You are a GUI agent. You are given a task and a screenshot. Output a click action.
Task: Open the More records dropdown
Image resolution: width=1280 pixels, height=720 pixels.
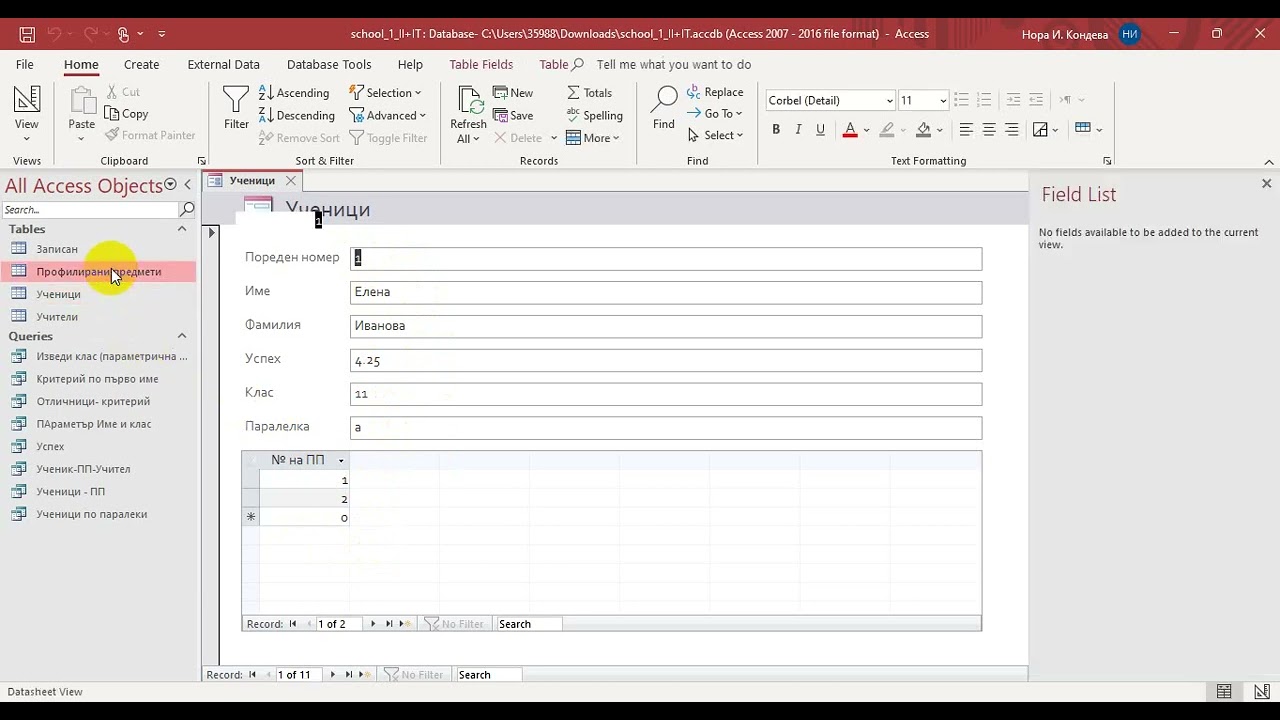593,138
